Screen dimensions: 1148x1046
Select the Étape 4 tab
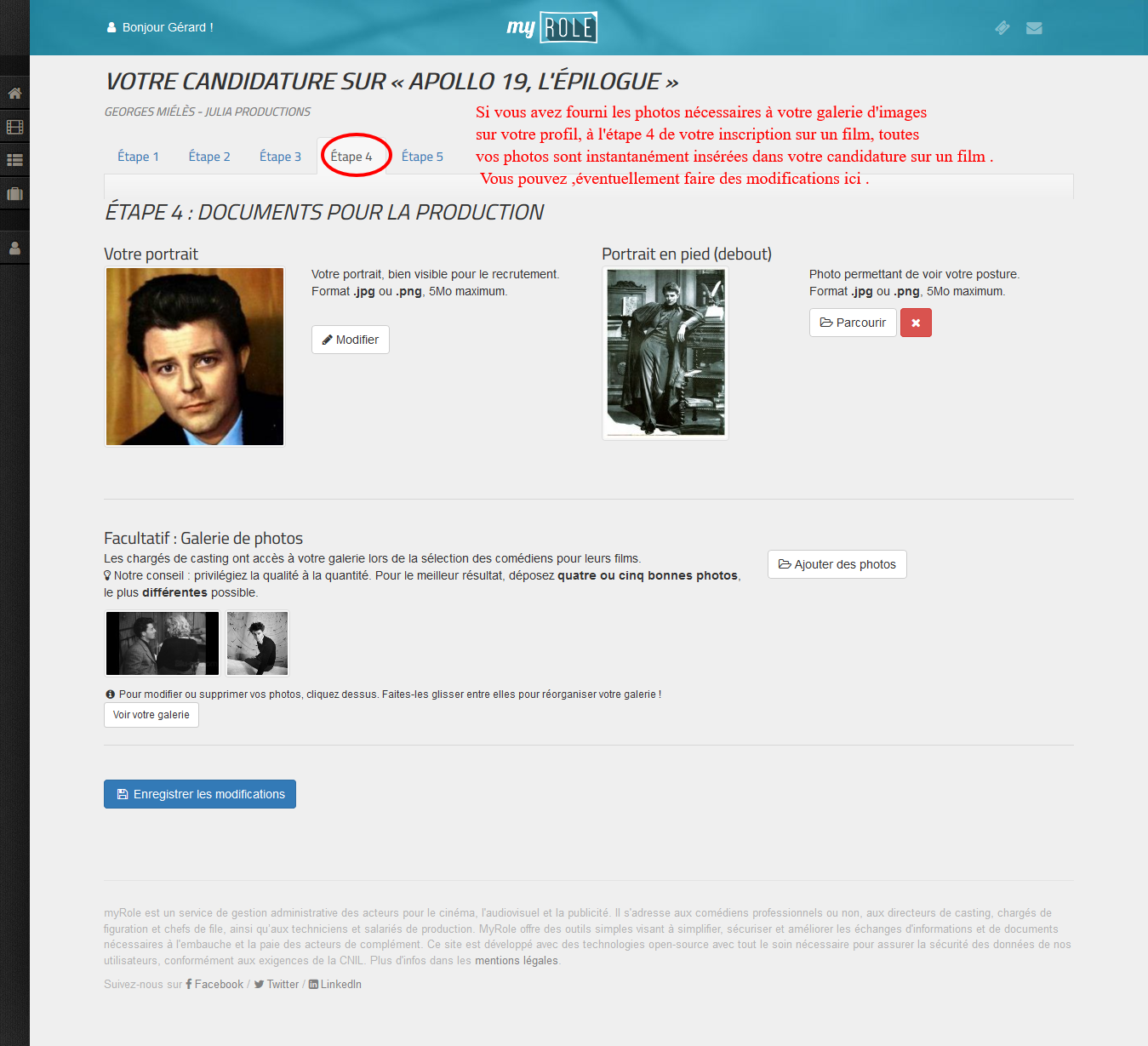(351, 157)
